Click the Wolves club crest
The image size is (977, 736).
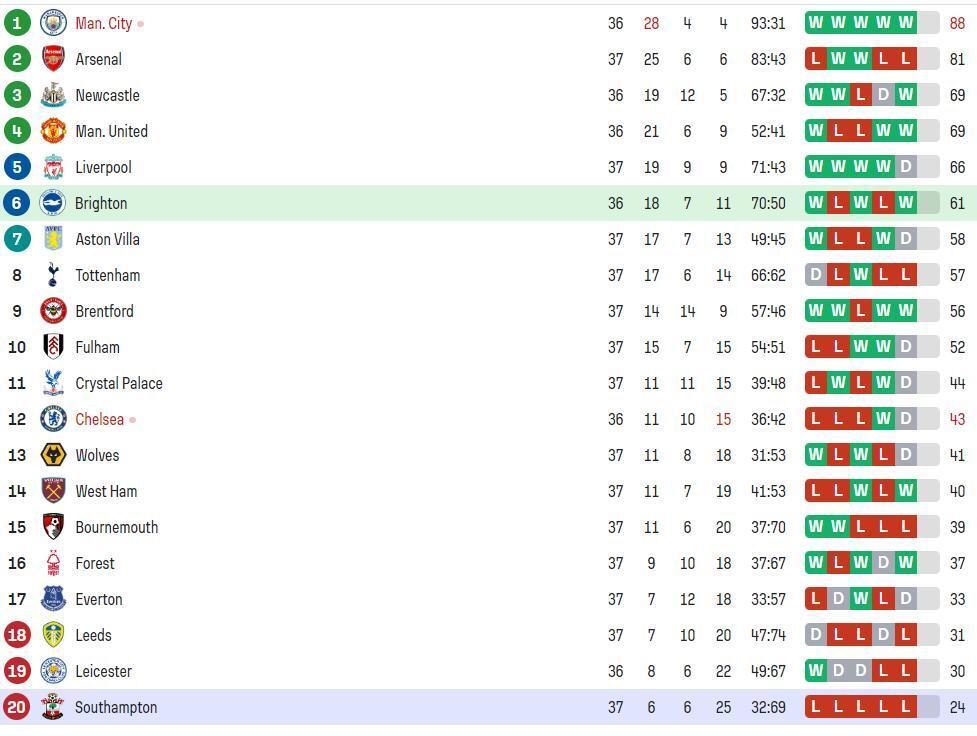(53, 455)
